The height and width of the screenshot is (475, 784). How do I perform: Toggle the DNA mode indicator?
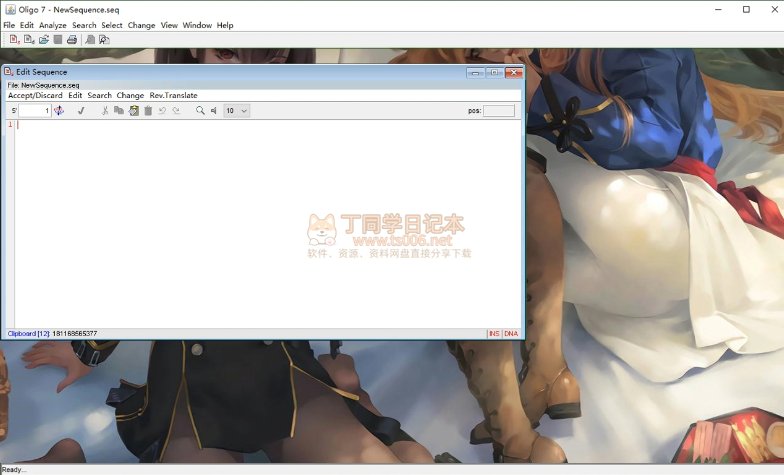point(511,334)
